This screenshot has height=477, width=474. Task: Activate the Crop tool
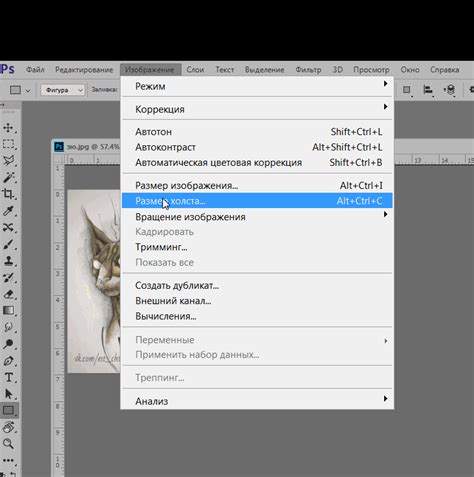(x=9, y=194)
